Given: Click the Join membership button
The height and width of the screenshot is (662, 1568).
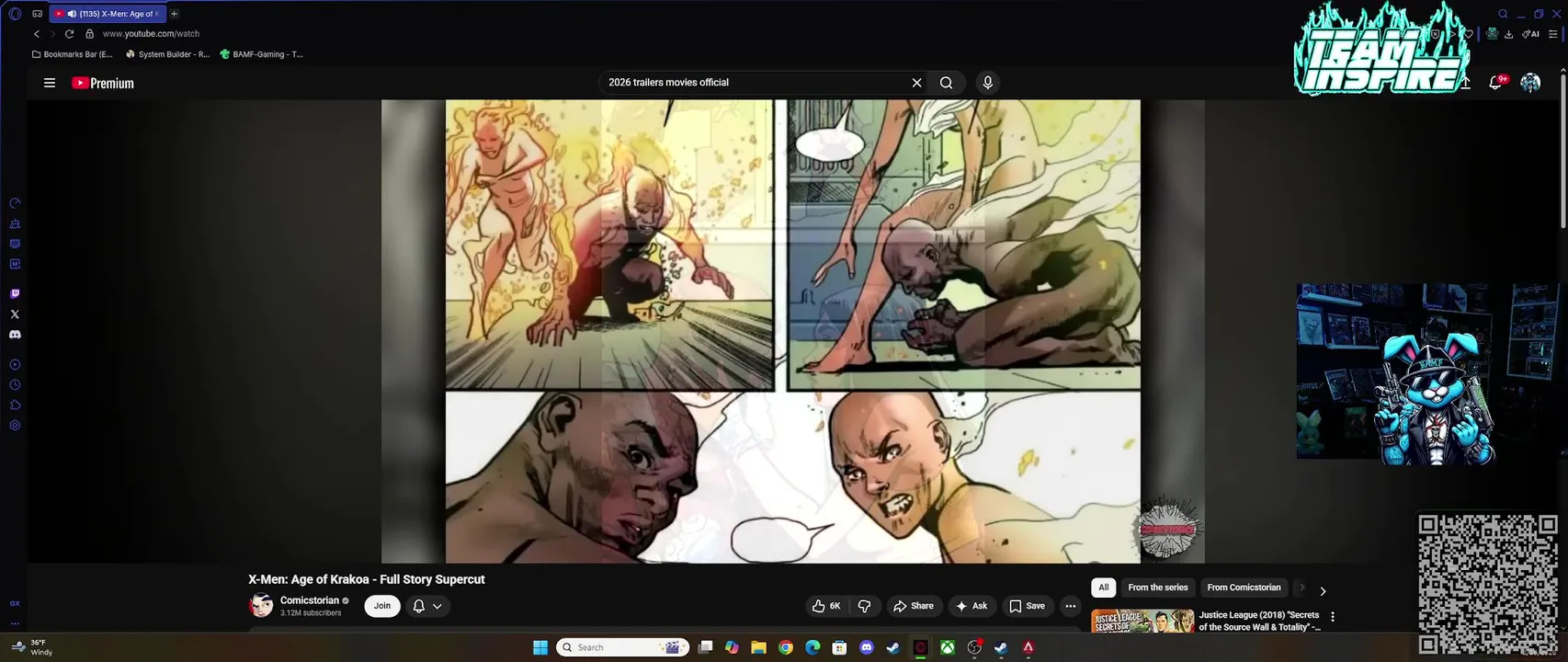Looking at the screenshot, I should point(382,606).
